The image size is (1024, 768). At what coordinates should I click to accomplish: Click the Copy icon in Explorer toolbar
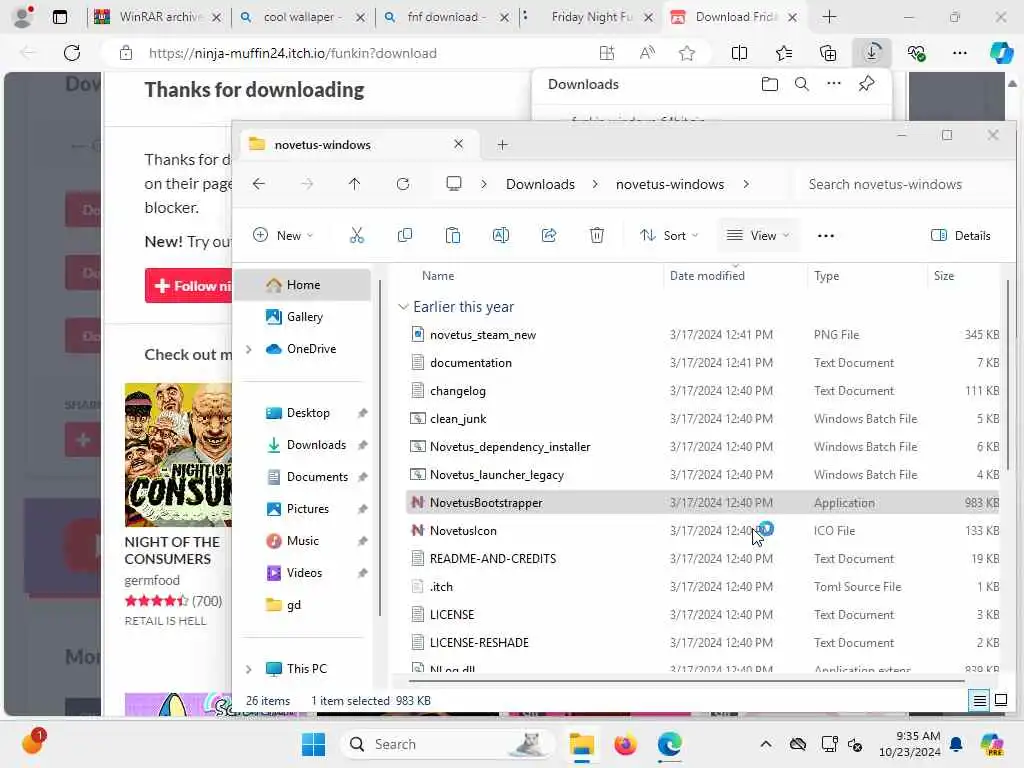tap(405, 235)
